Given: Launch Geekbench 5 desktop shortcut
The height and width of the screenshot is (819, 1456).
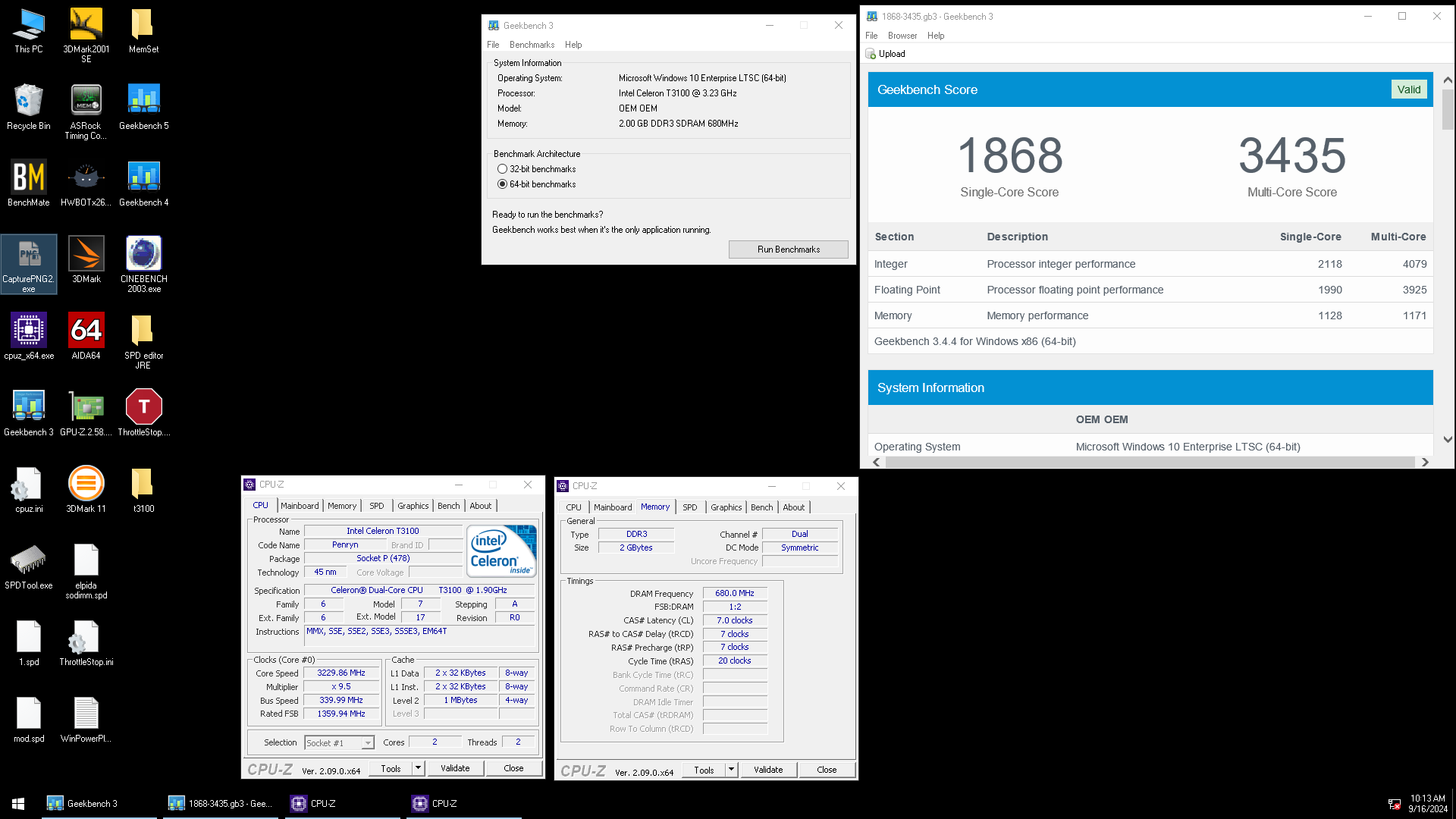Looking at the screenshot, I should coord(143,107).
